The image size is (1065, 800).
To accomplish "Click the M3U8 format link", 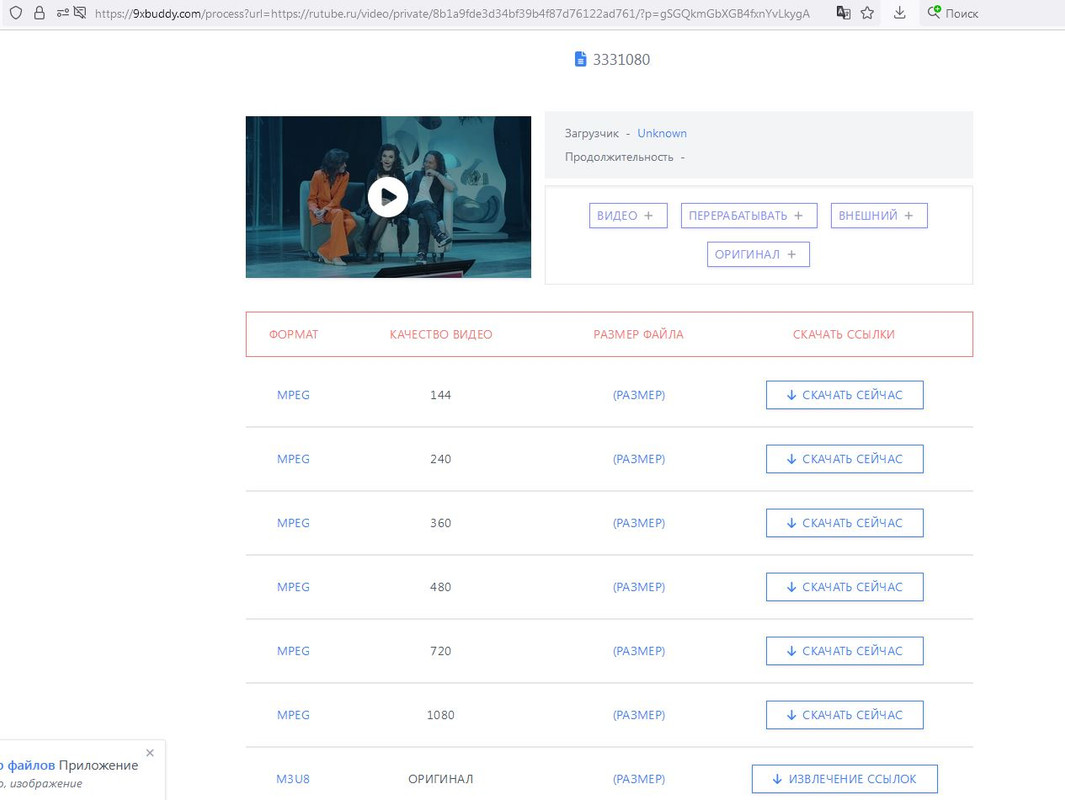I will pos(293,779).
